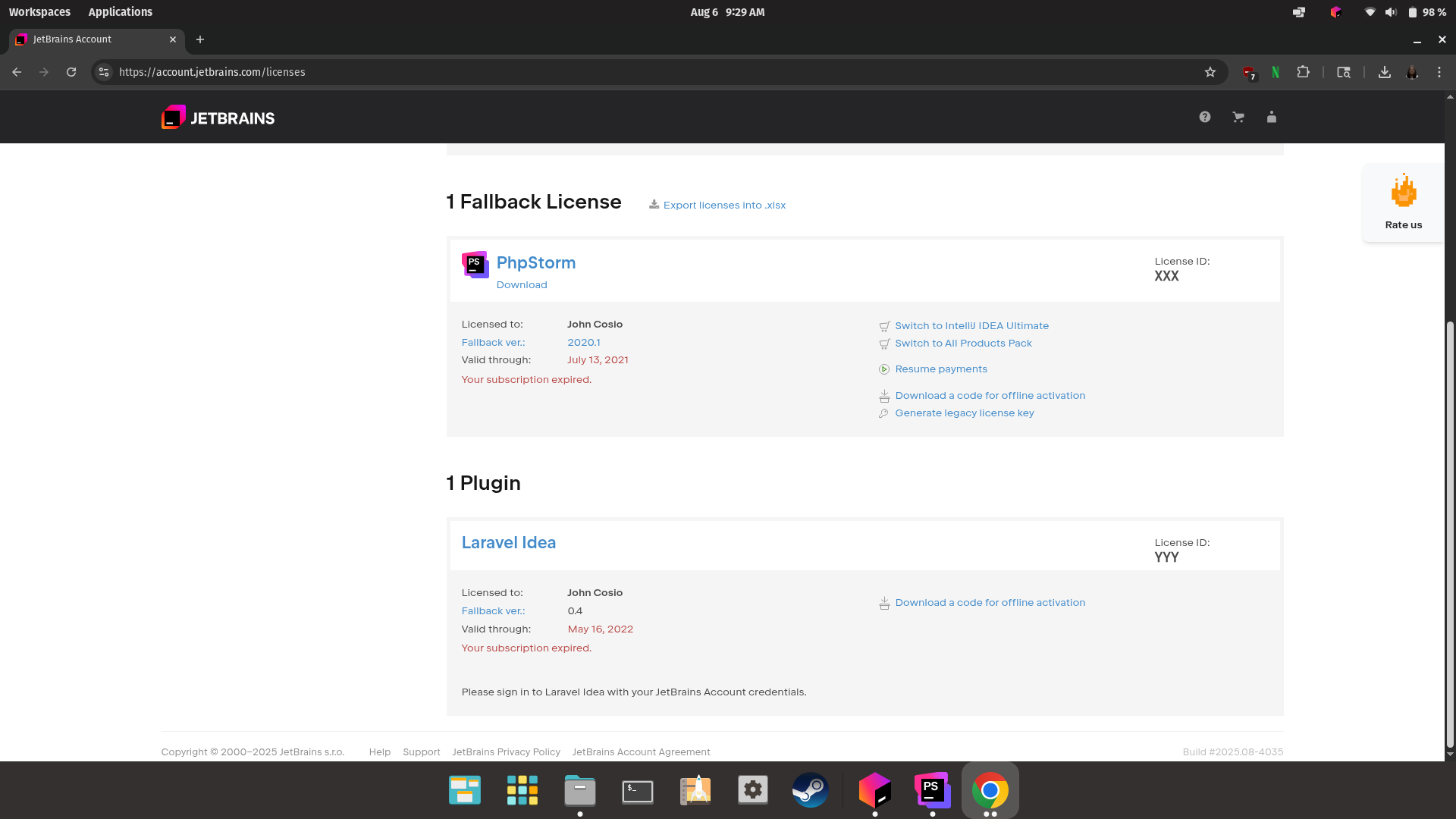Click the volume icon in system tray
1456x819 pixels.
point(1391,12)
